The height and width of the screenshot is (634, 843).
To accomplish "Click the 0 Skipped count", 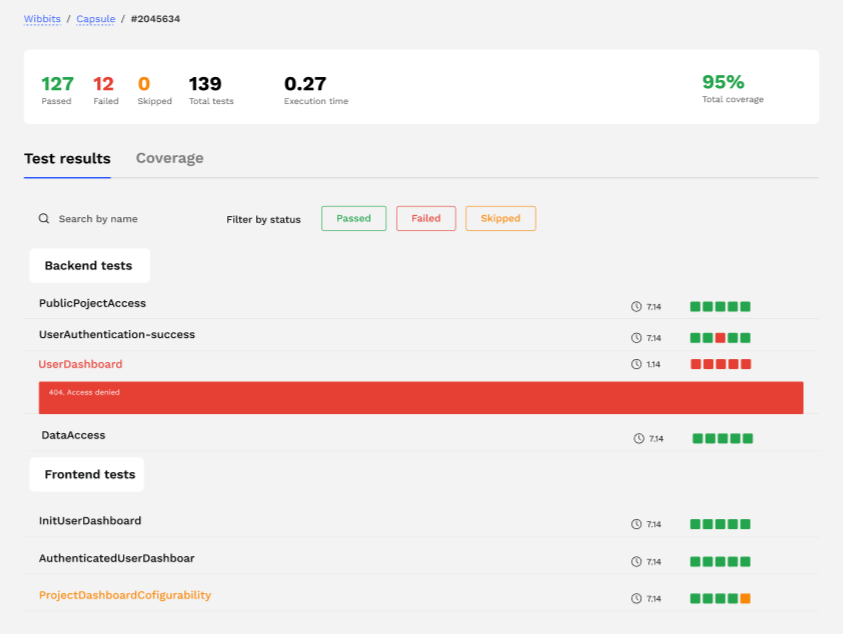I will click(154, 89).
